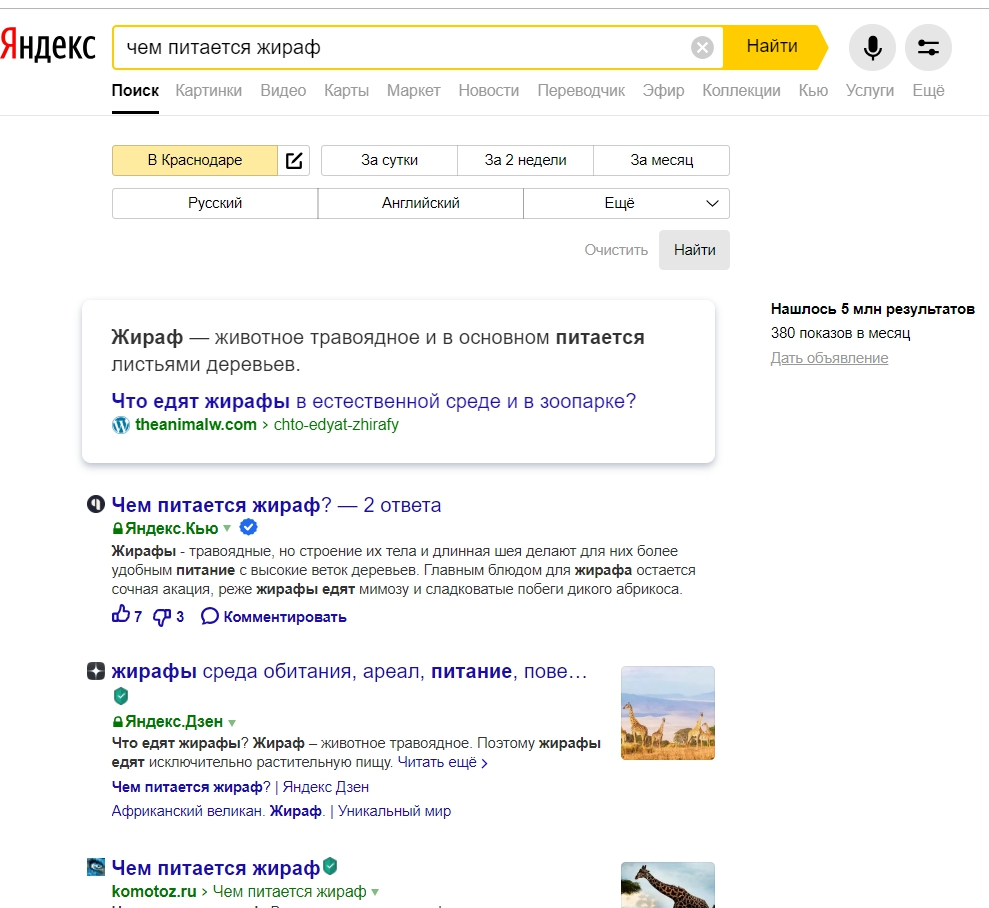989x908 pixels.
Task: Open жирафы среда обитания result title
Action: (x=349, y=672)
